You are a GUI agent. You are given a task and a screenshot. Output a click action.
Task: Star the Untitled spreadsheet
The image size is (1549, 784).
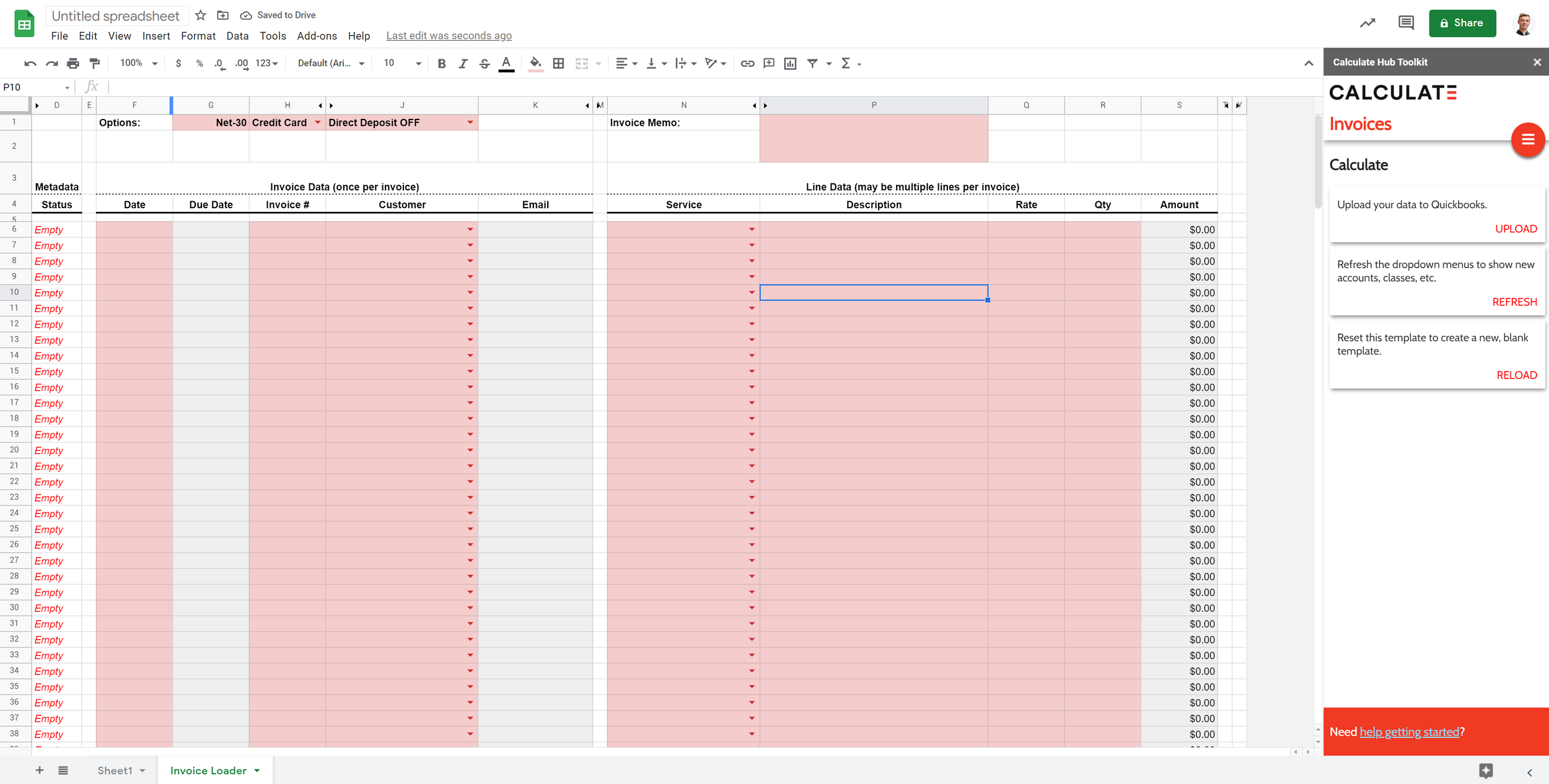[x=200, y=15]
